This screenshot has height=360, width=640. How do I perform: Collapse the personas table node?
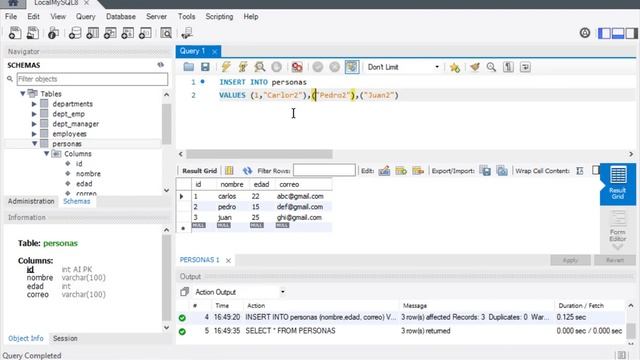click(x=35, y=144)
